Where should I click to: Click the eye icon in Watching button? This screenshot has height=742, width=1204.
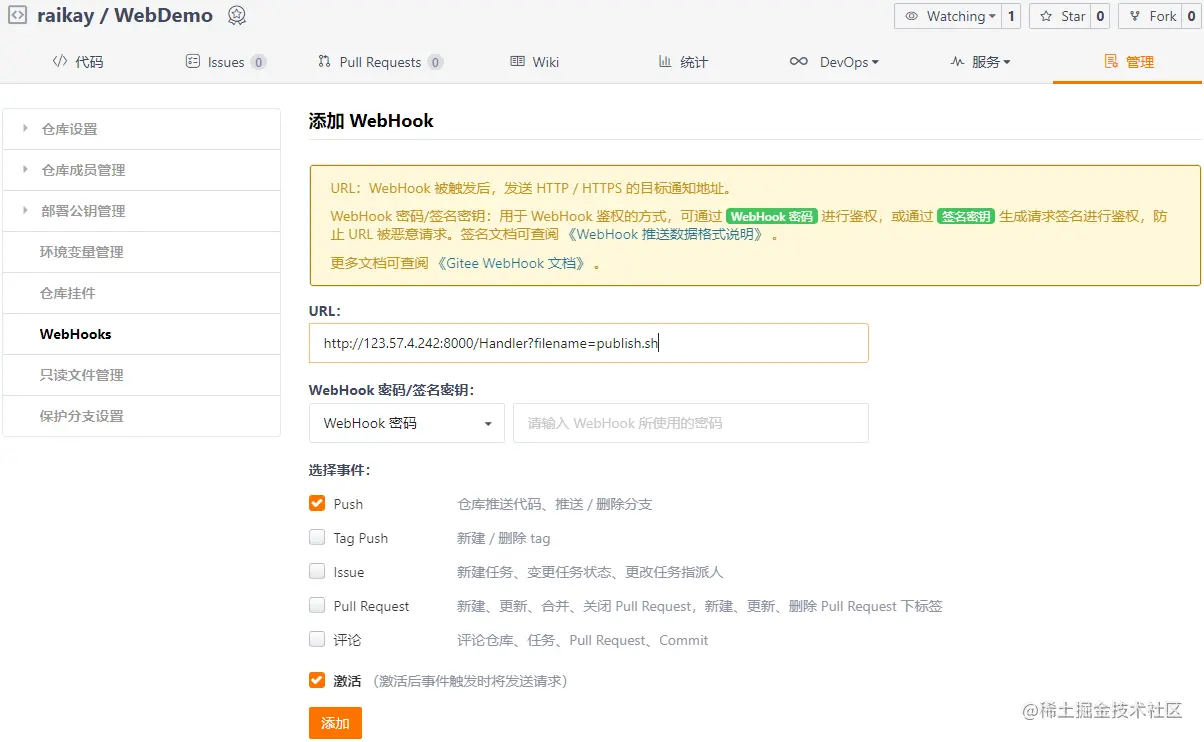pyautogui.click(x=911, y=16)
